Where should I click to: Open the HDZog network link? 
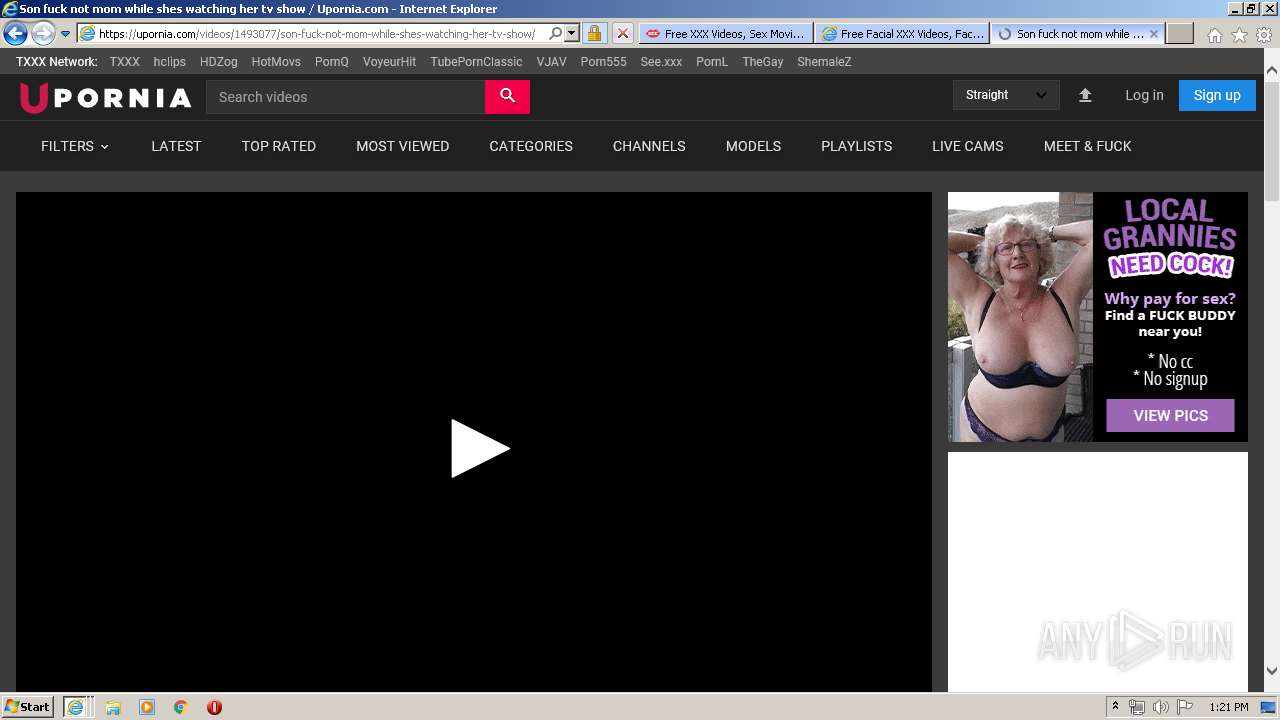(219, 61)
